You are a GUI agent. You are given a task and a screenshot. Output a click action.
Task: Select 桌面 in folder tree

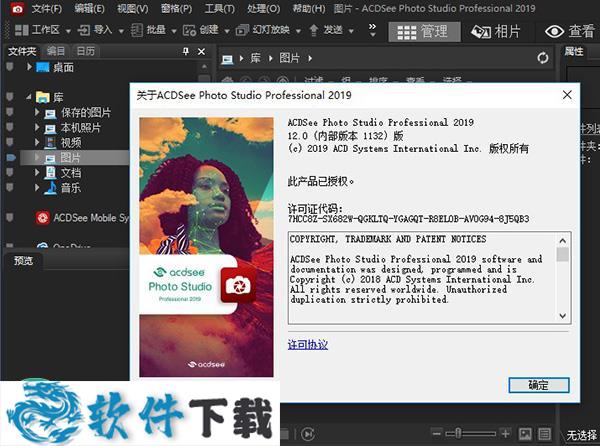pyautogui.click(x=64, y=67)
